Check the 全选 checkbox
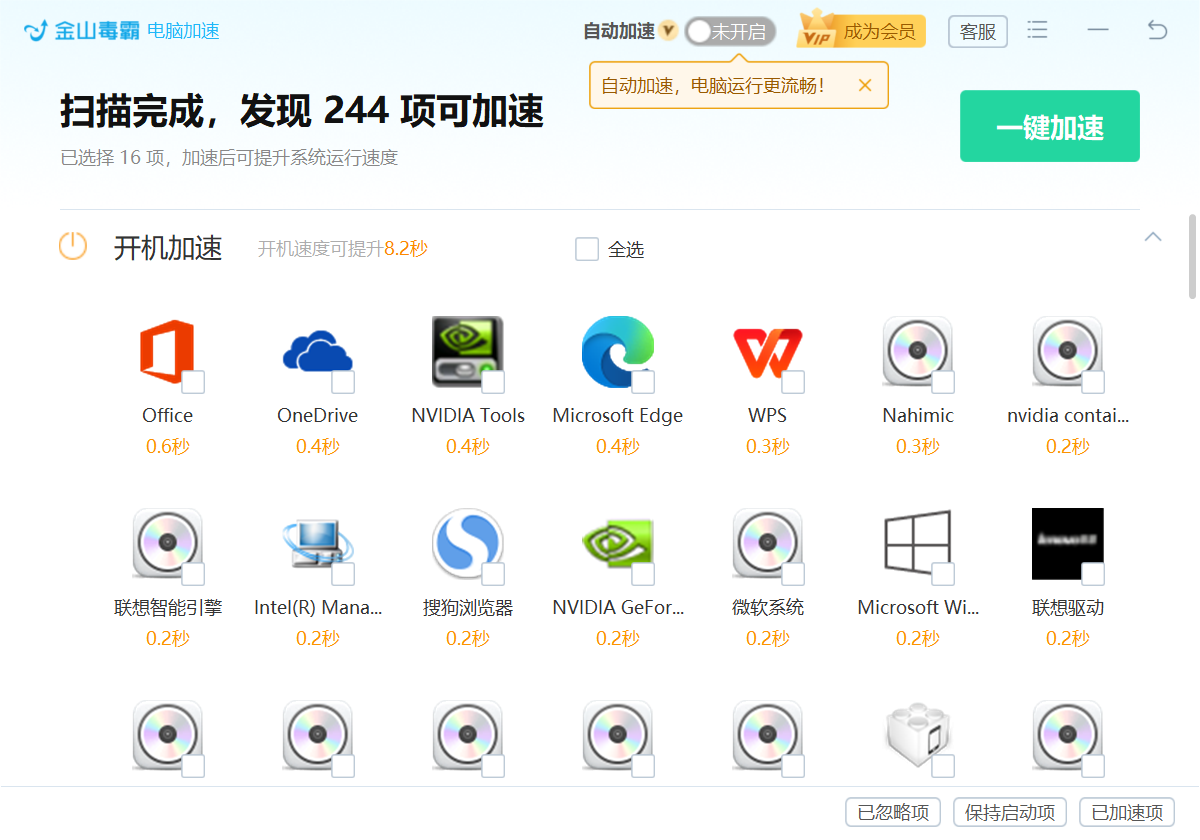 [587, 249]
